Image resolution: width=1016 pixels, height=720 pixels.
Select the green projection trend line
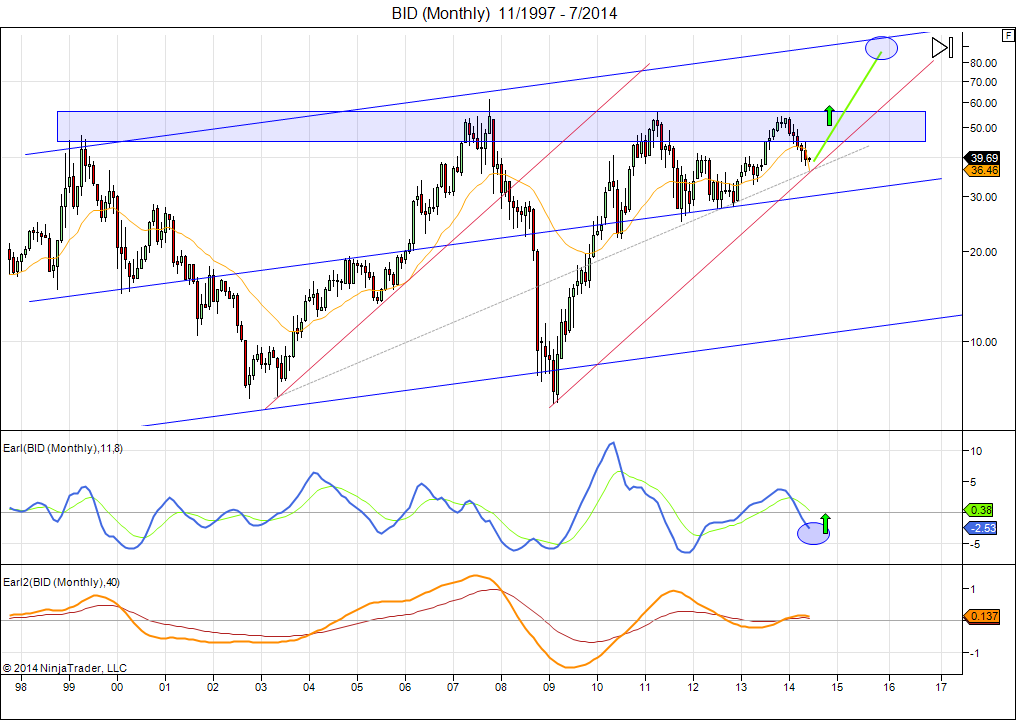(848, 106)
